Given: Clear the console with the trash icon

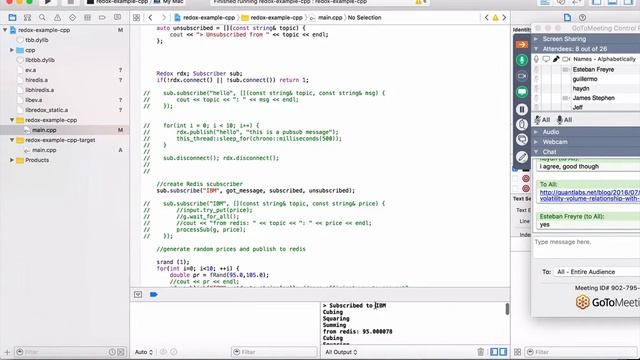Looking at the screenshot, I should click(481, 352).
